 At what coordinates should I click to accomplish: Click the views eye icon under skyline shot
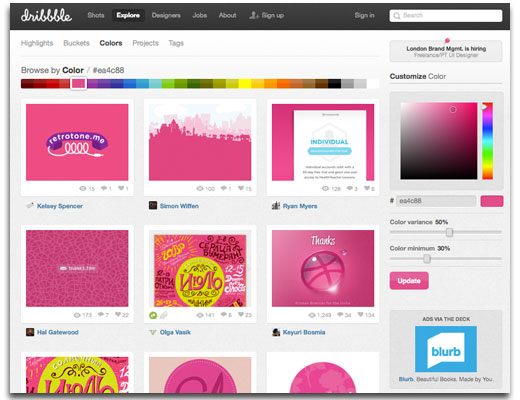(200, 188)
